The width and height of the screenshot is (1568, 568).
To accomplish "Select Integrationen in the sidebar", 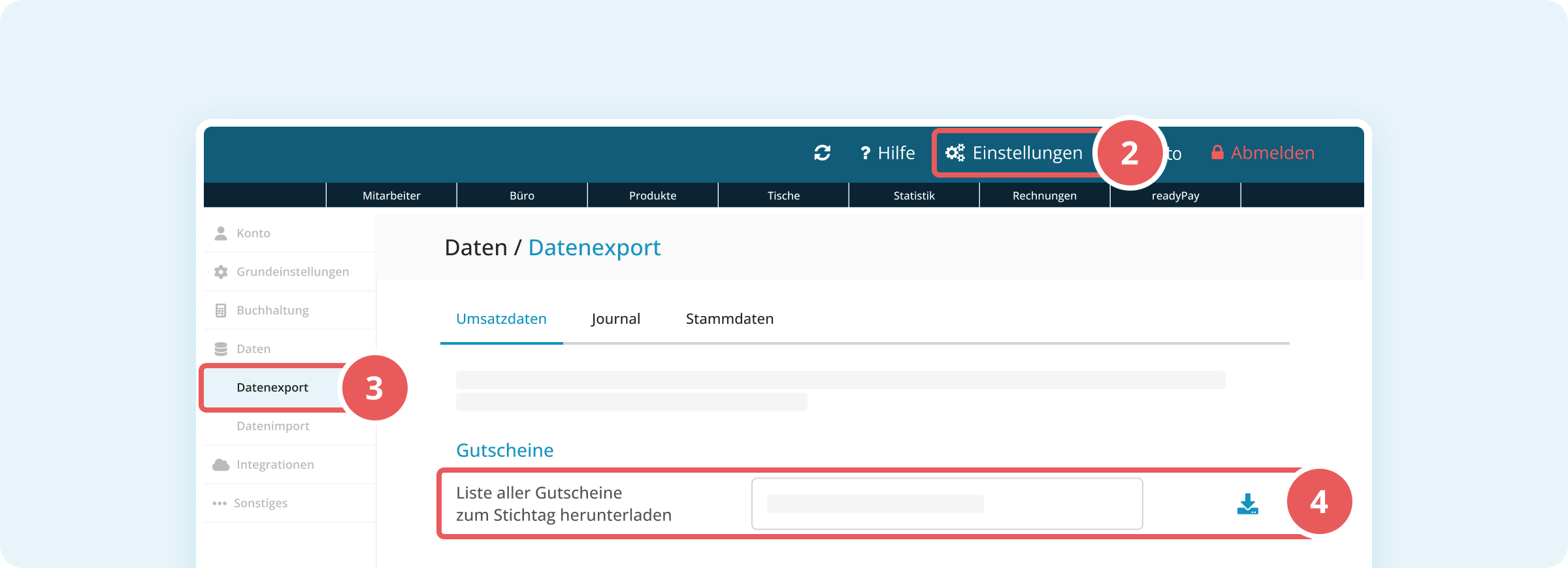I will 290,464.
